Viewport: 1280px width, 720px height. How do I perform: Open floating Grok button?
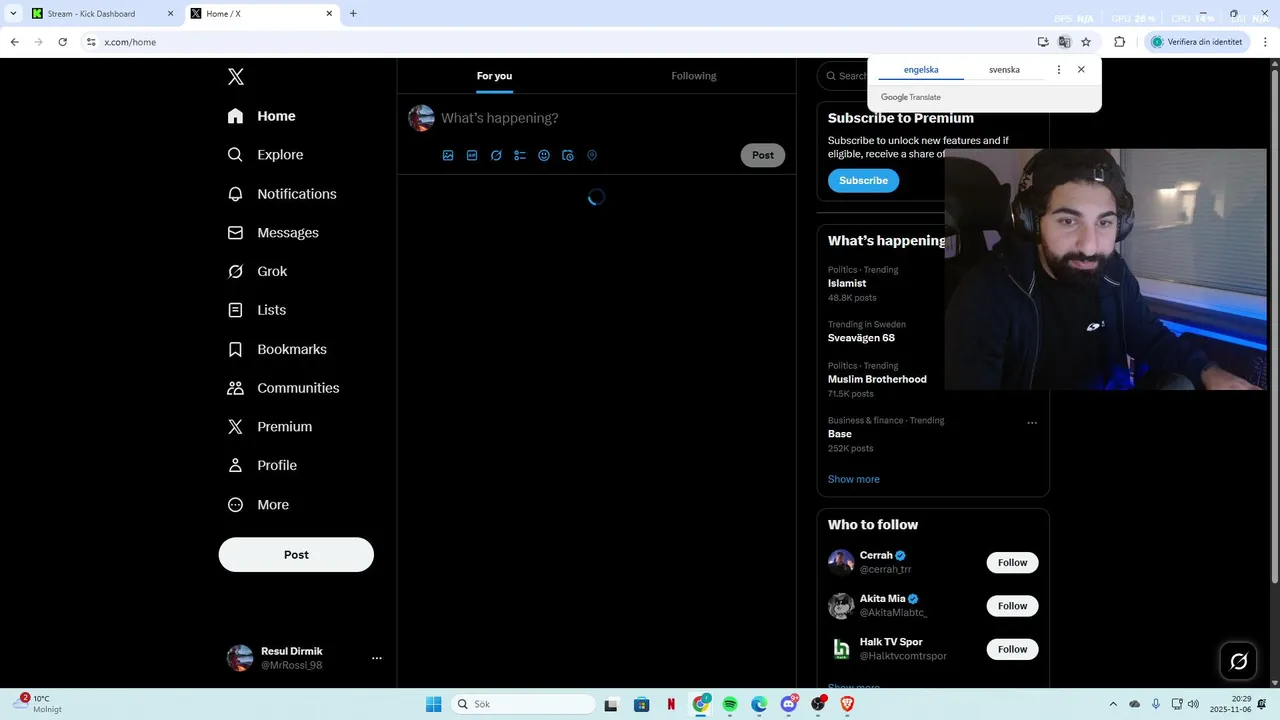click(x=1238, y=661)
